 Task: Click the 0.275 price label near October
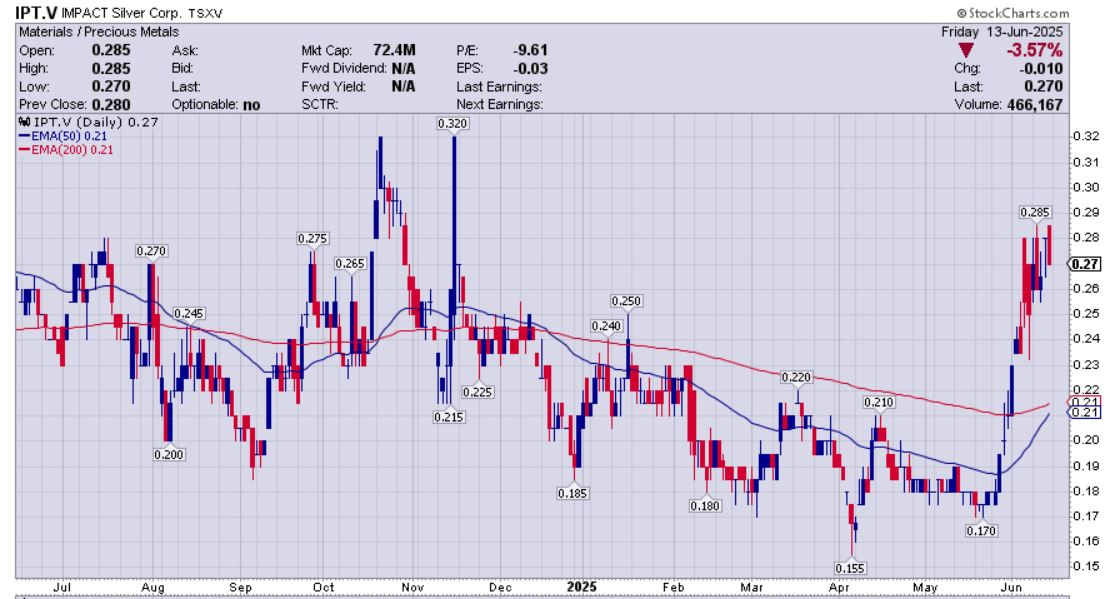pos(312,239)
